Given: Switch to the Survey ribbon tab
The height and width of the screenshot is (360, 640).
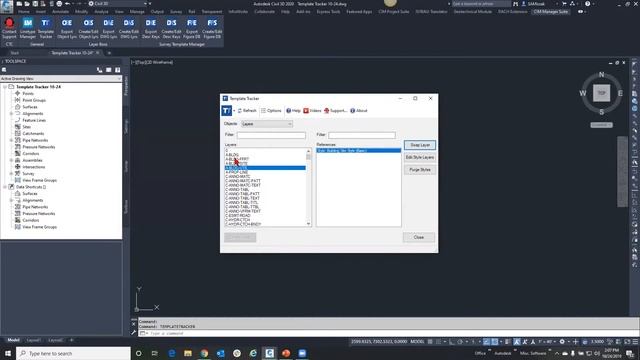Looking at the screenshot, I should coord(176,11).
